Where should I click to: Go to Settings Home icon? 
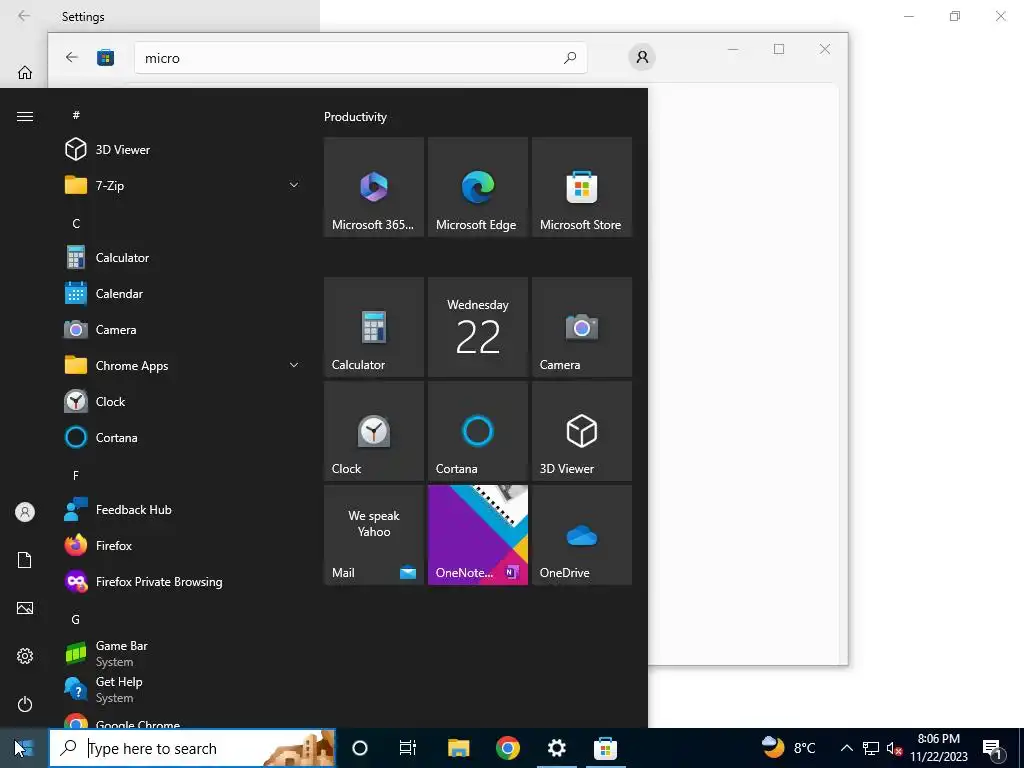[25, 72]
